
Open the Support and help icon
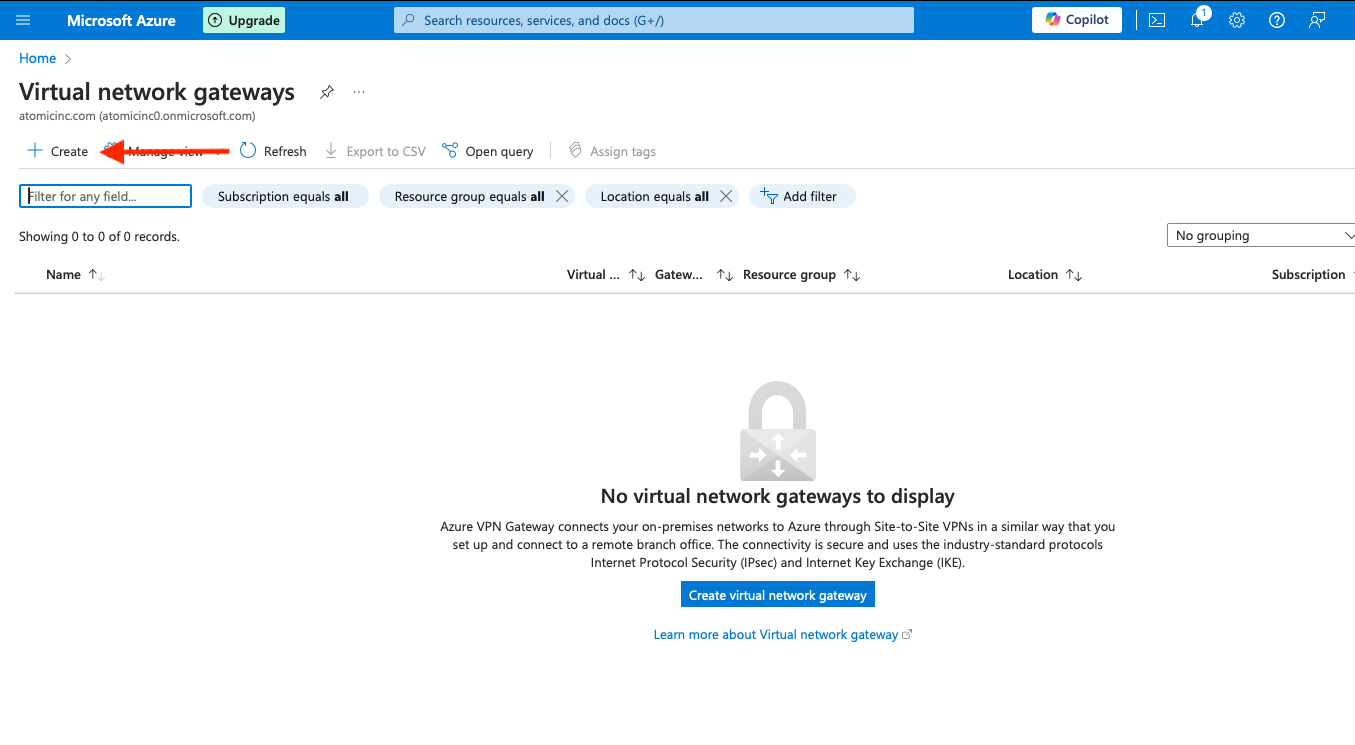[x=1277, y=20]
